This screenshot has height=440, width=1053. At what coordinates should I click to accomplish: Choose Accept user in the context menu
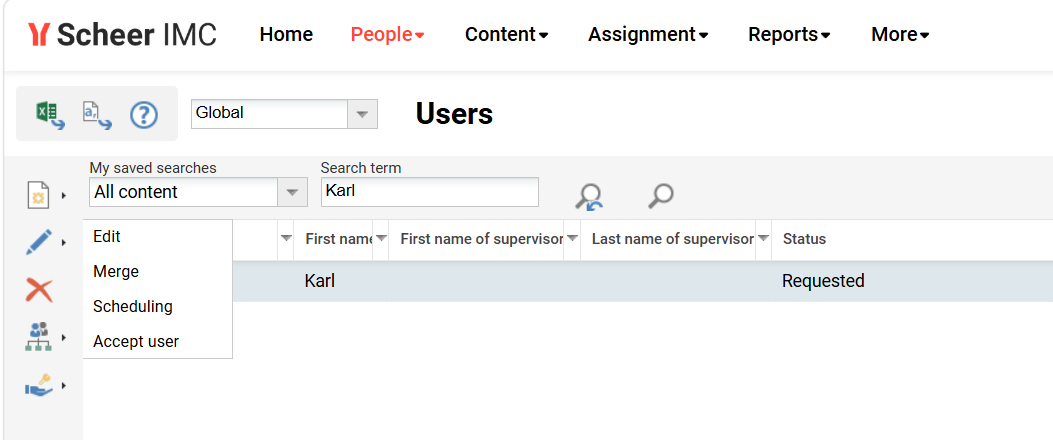[136, 341]
